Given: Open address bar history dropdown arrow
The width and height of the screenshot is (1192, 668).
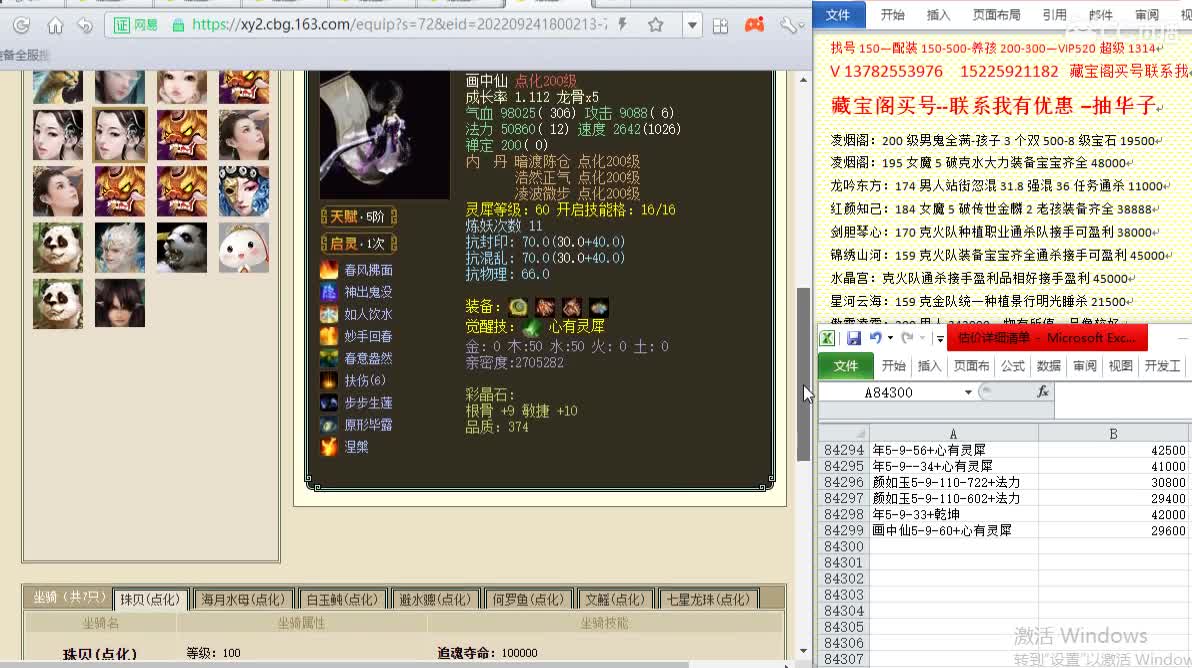Looking at the screenshot, I should [x=692, y=25].
